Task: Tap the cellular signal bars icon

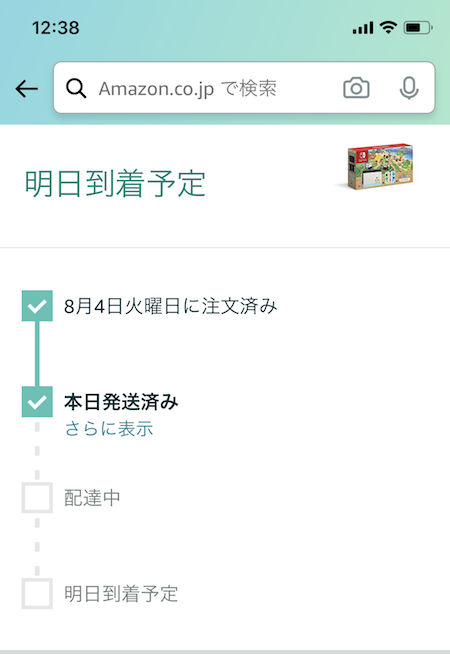Action: tap(363, 28)
